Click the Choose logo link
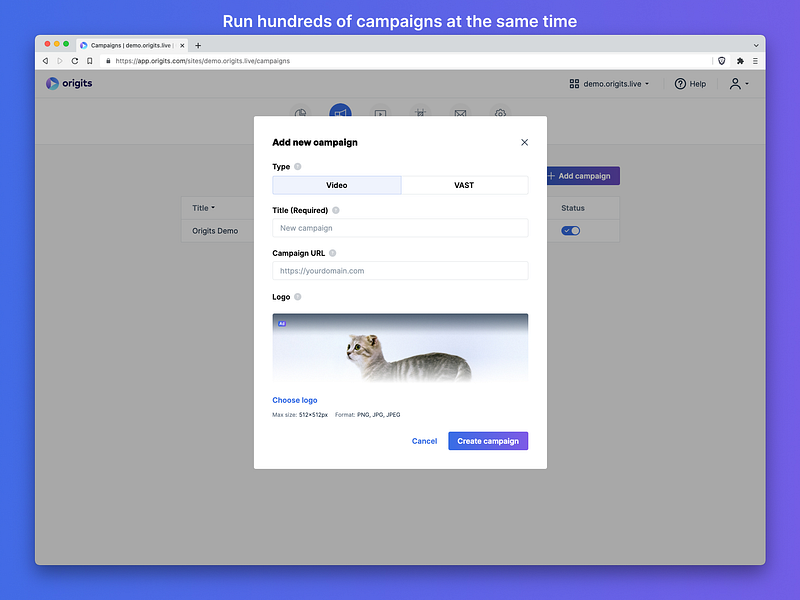Image resolution: width=800 pixels, height=600 pixels. [295, 400]
